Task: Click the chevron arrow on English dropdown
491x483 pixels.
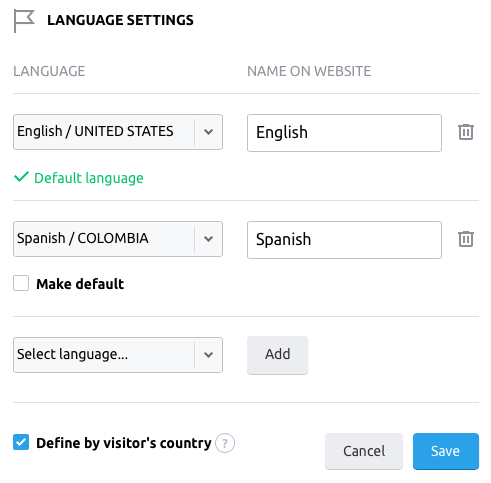Action: click(209, 132)
